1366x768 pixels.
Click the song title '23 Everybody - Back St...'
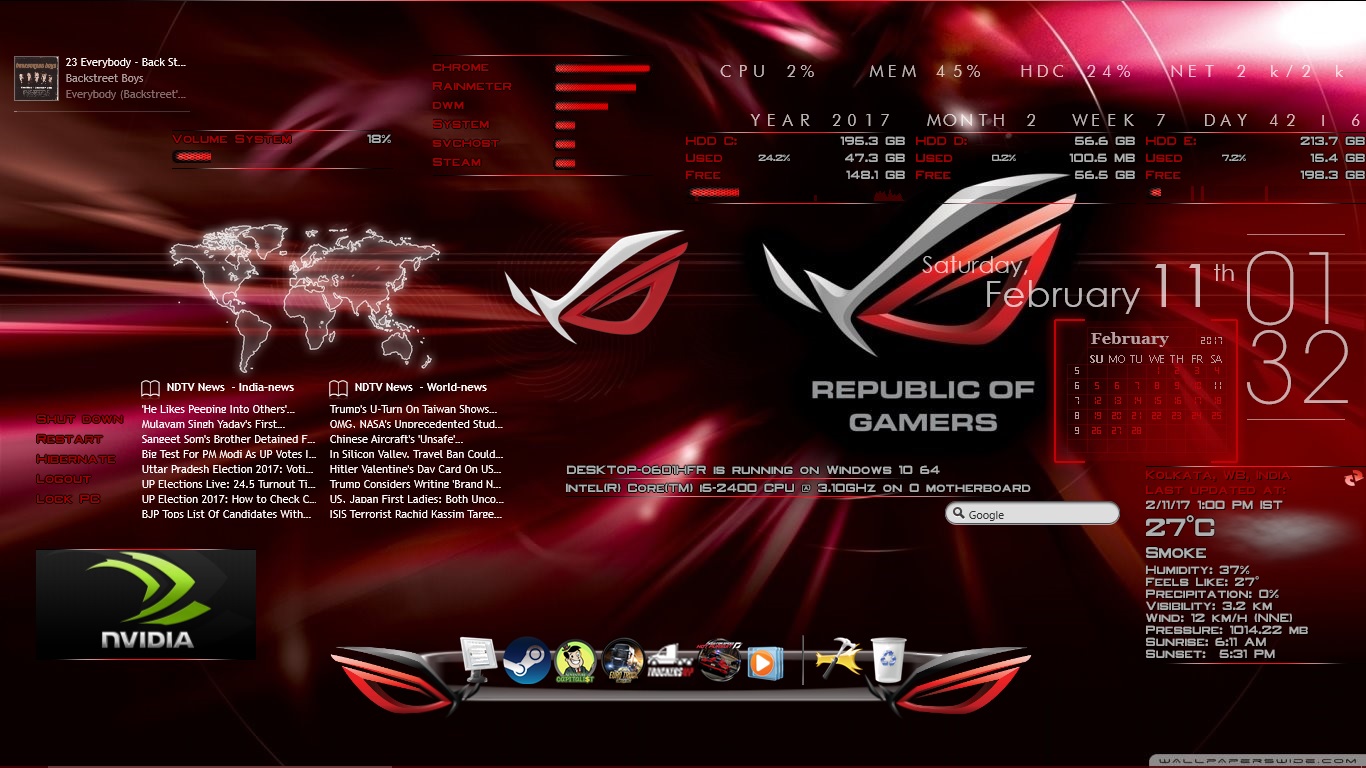(x=126, y=62)
